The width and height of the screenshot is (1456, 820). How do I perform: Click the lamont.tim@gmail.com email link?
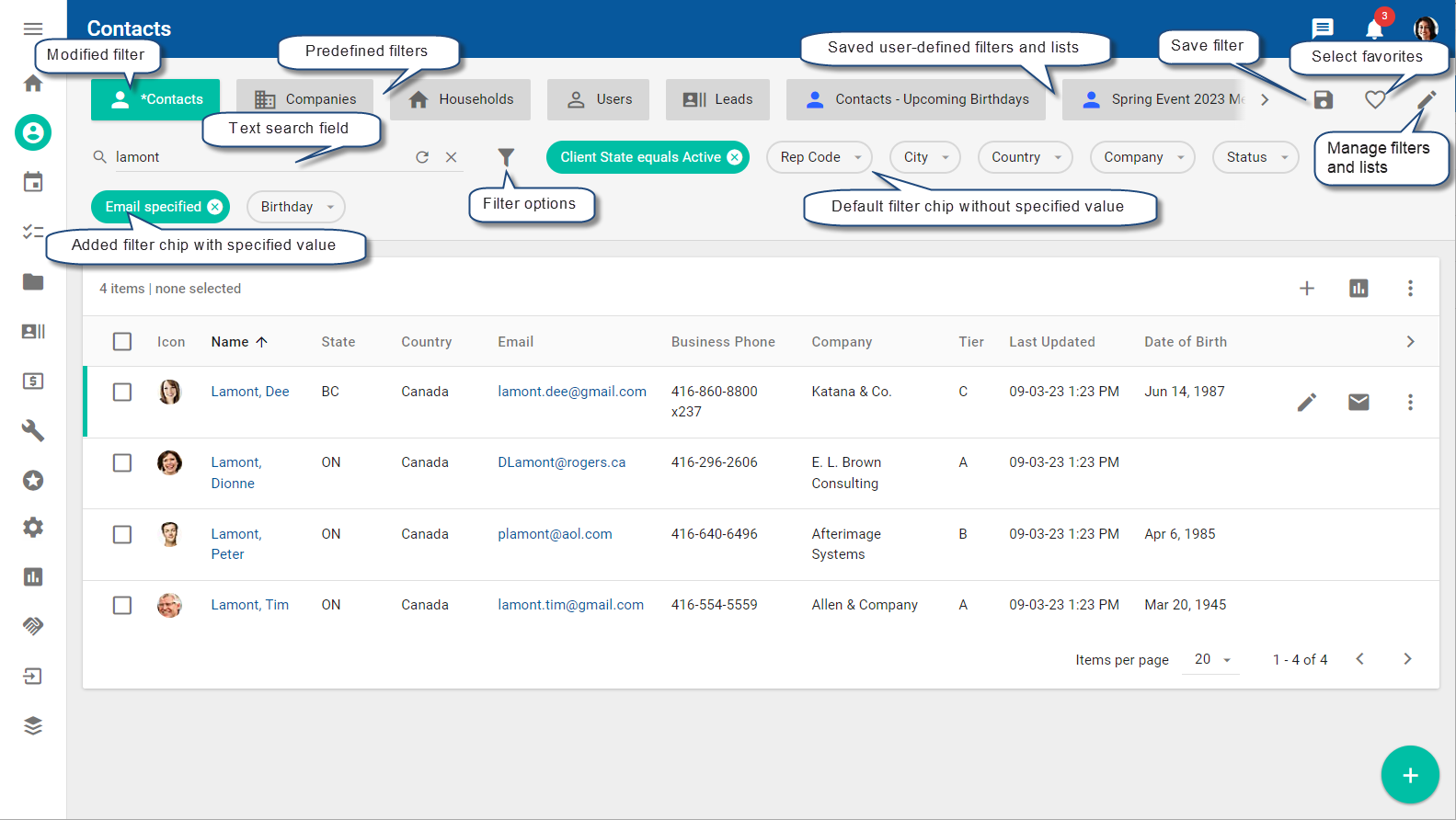coord(570,605)
